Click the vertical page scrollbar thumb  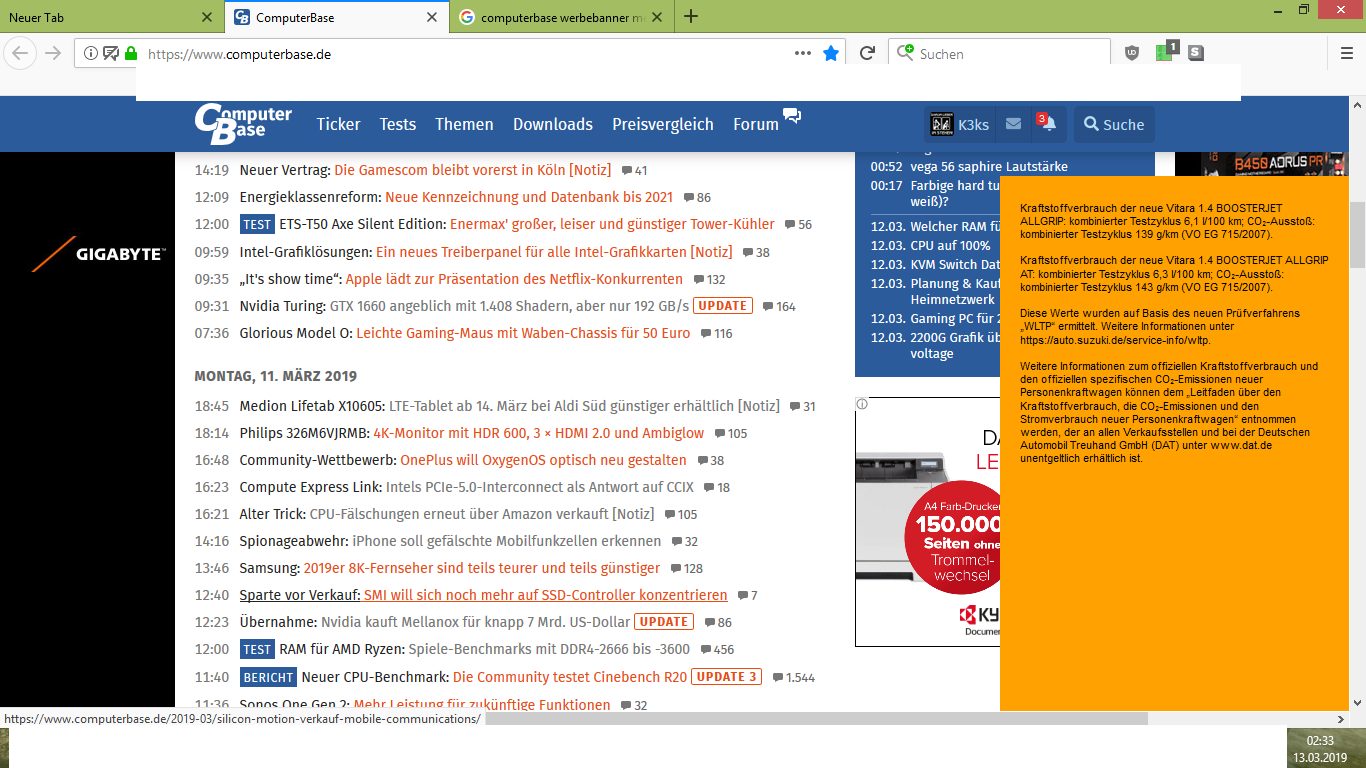(1357, 235)
